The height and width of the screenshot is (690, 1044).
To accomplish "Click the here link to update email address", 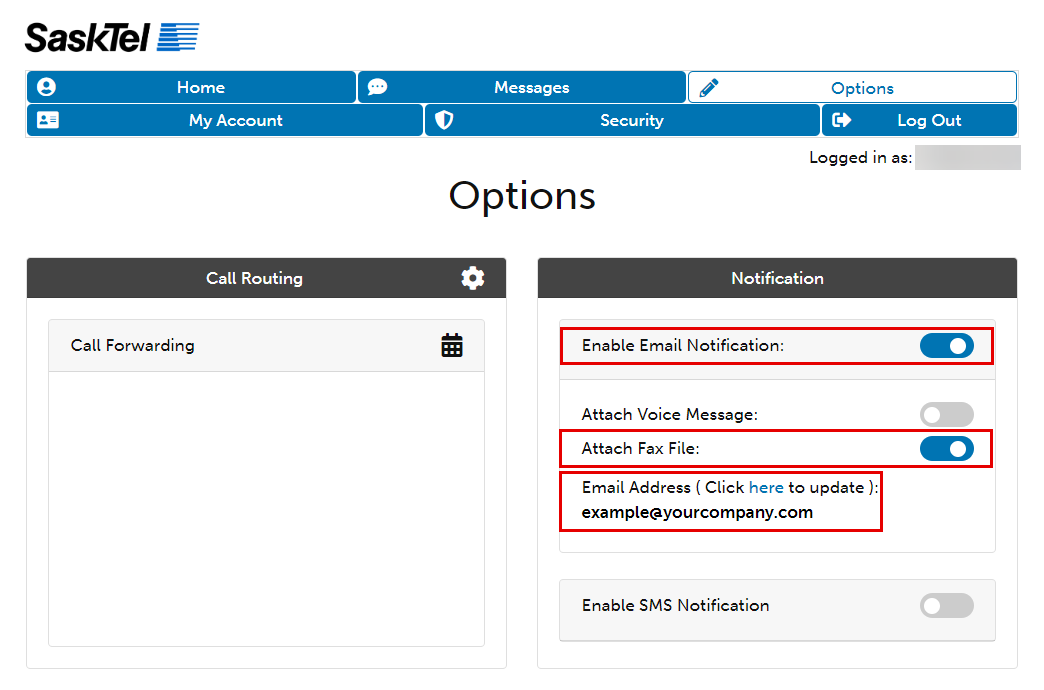I will tap(766, 487).
